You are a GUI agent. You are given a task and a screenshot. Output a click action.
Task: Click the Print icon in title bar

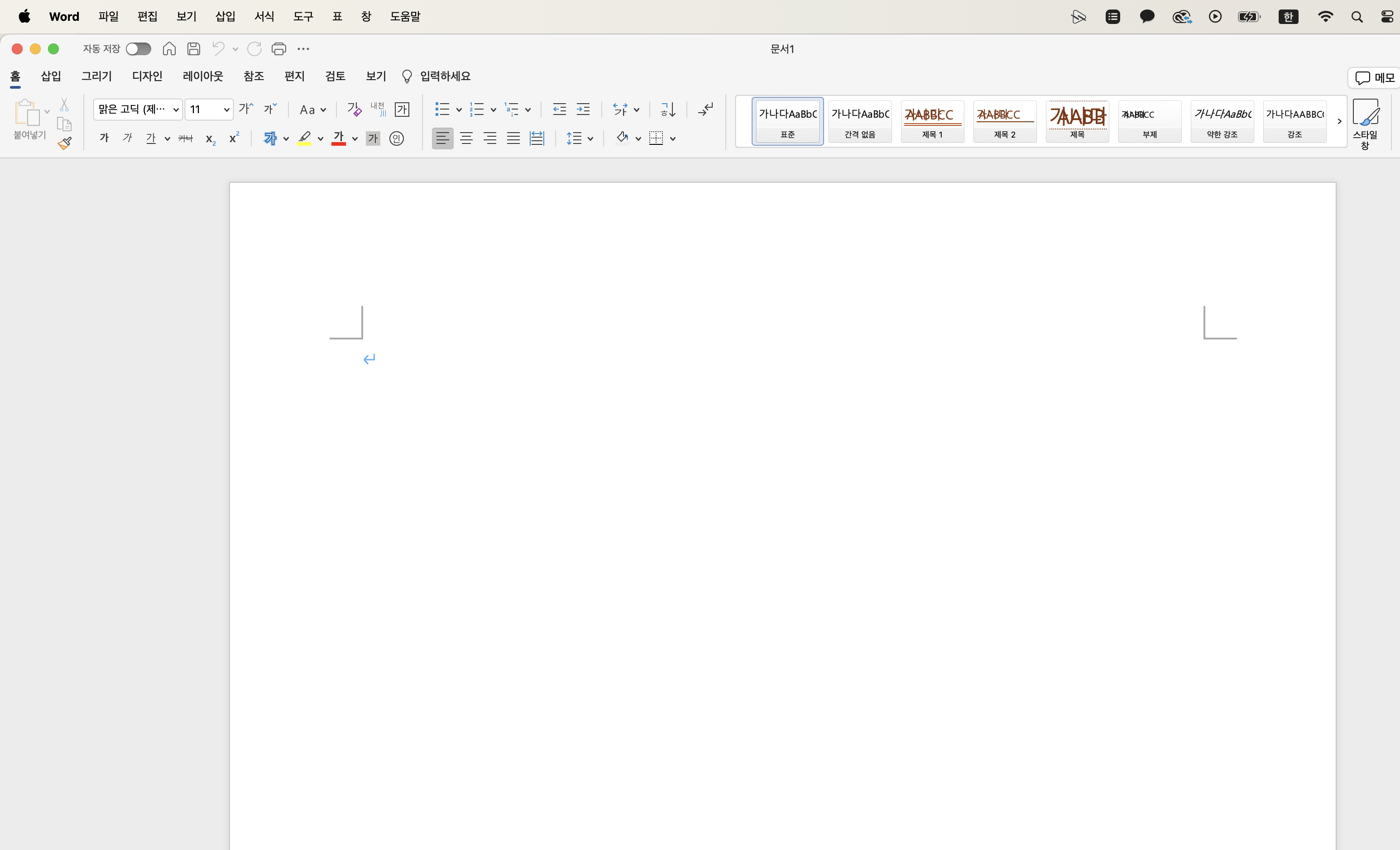[278, 49]
